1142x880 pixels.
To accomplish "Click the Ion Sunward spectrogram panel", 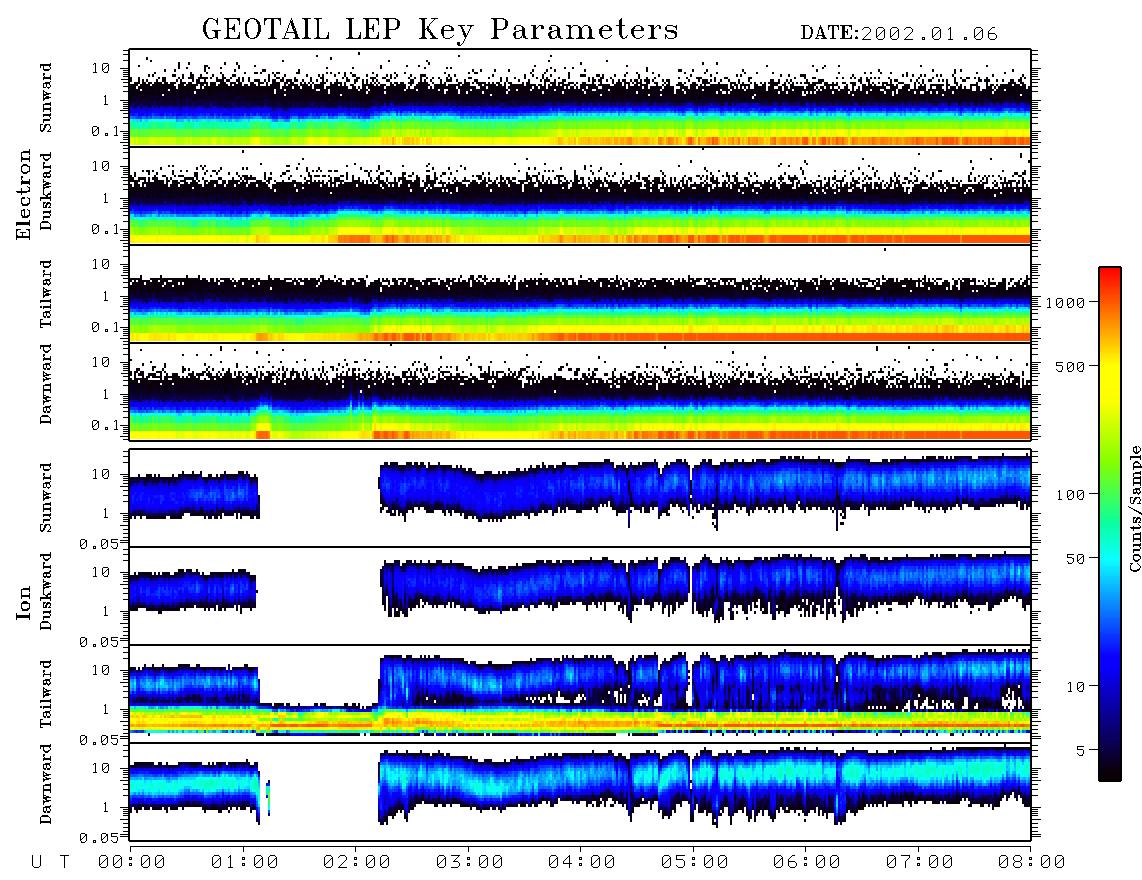I will tap(580, 498).
